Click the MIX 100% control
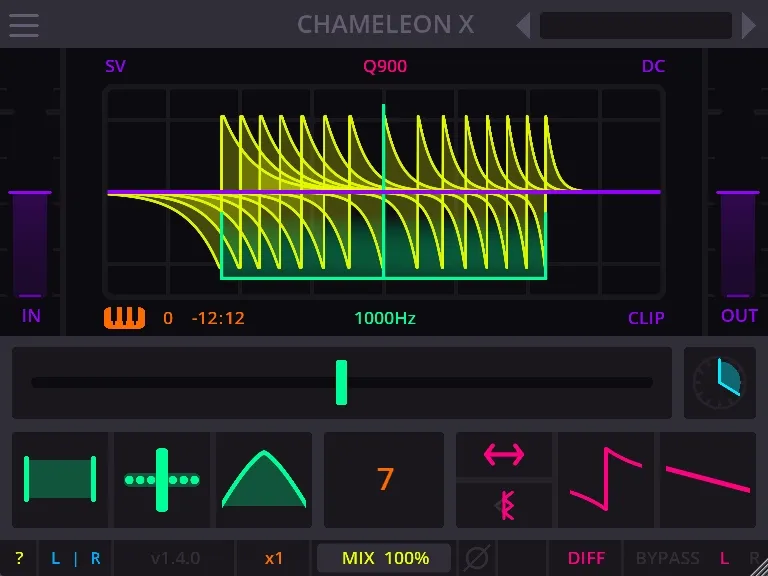Viewport: 768px width, 576px height. [x=384, y=558]
